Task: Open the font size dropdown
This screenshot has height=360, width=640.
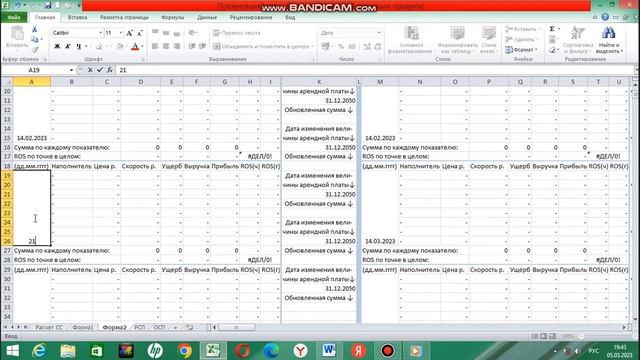Action: point(120,33)
